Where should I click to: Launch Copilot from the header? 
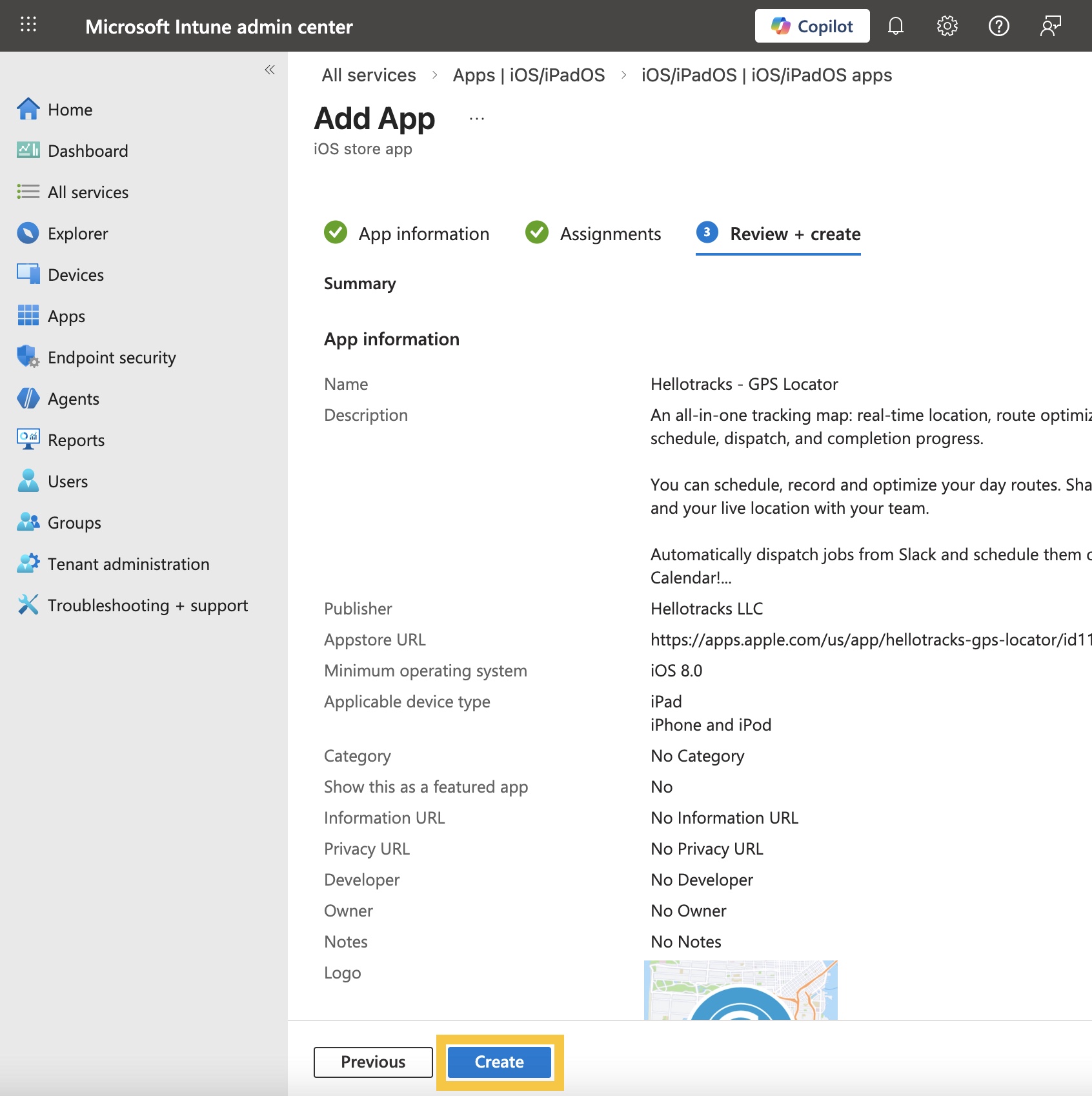pos(812,26)
